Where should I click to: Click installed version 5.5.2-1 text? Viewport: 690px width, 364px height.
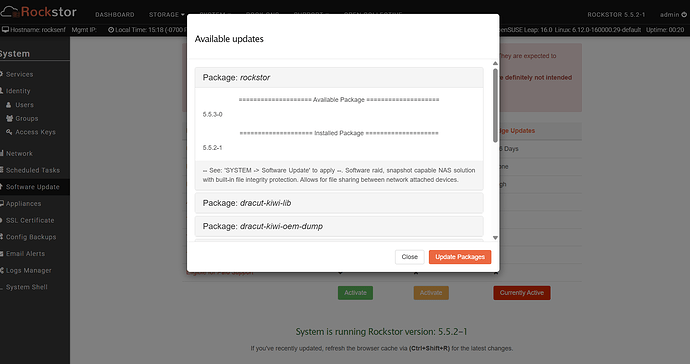[213, 148]
